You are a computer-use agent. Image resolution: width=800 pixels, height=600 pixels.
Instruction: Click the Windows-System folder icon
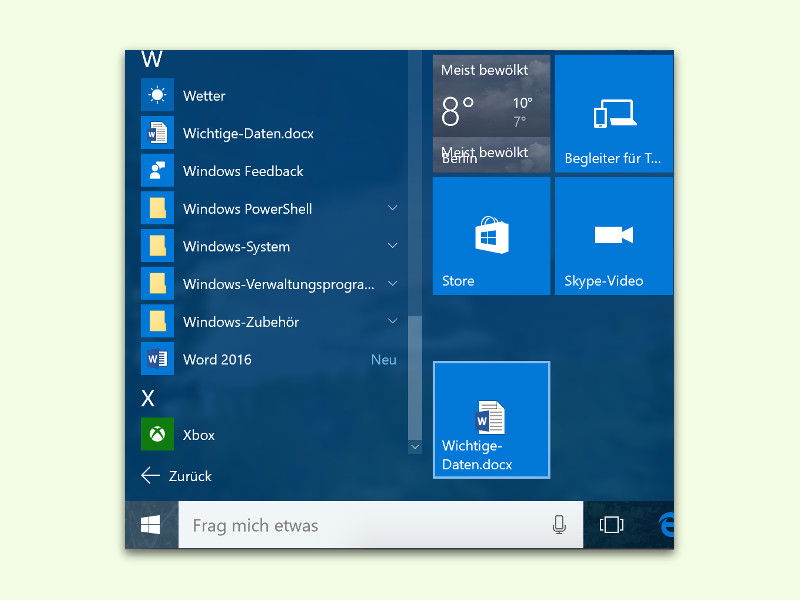point(157,246)
